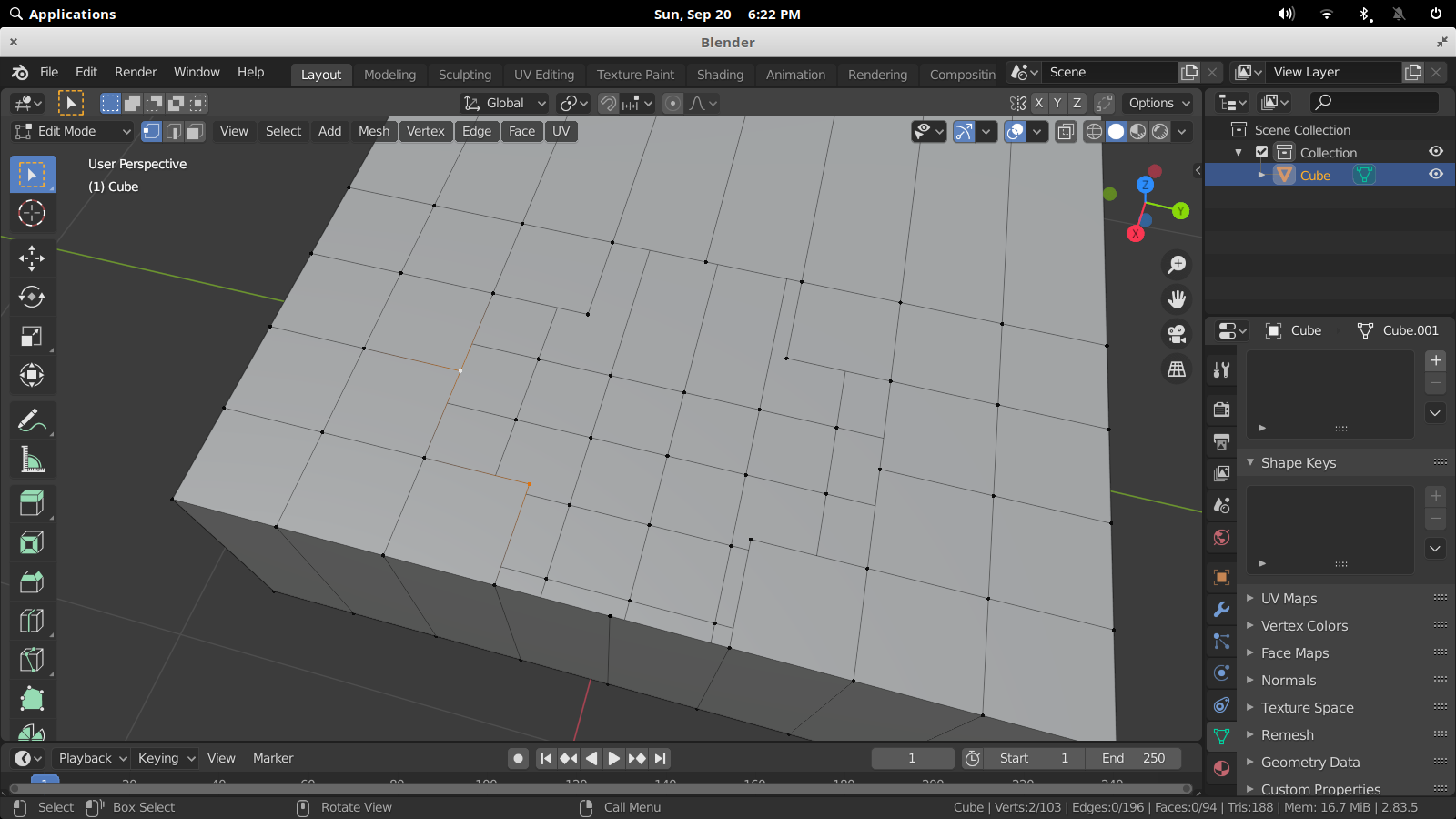Open the Render Properties tab
Image resolution: width=1456 pixels, height=819 pixels.
pyautogui.click(x=1221, y=409)
